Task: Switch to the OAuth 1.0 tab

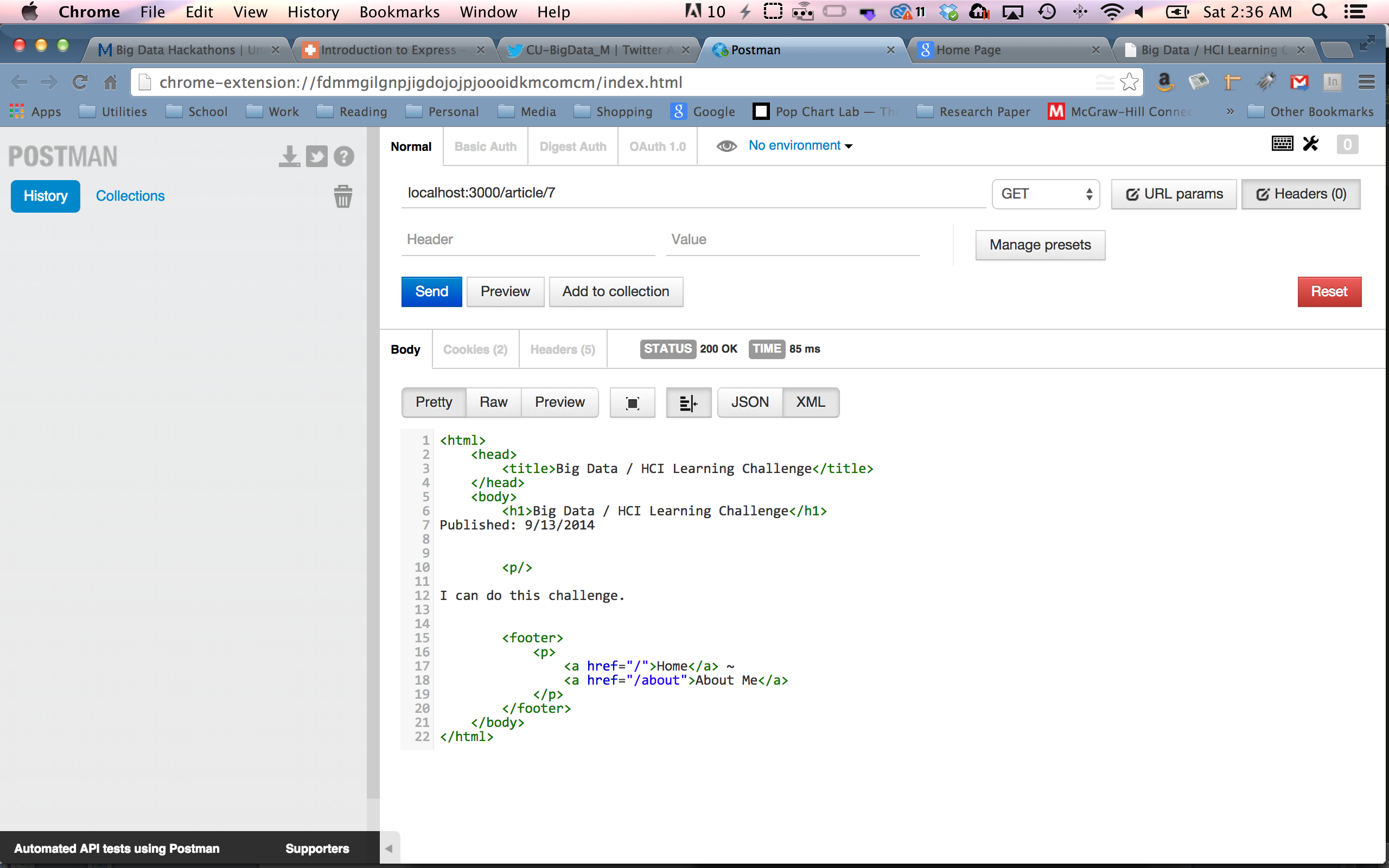Action: point(658,146)
